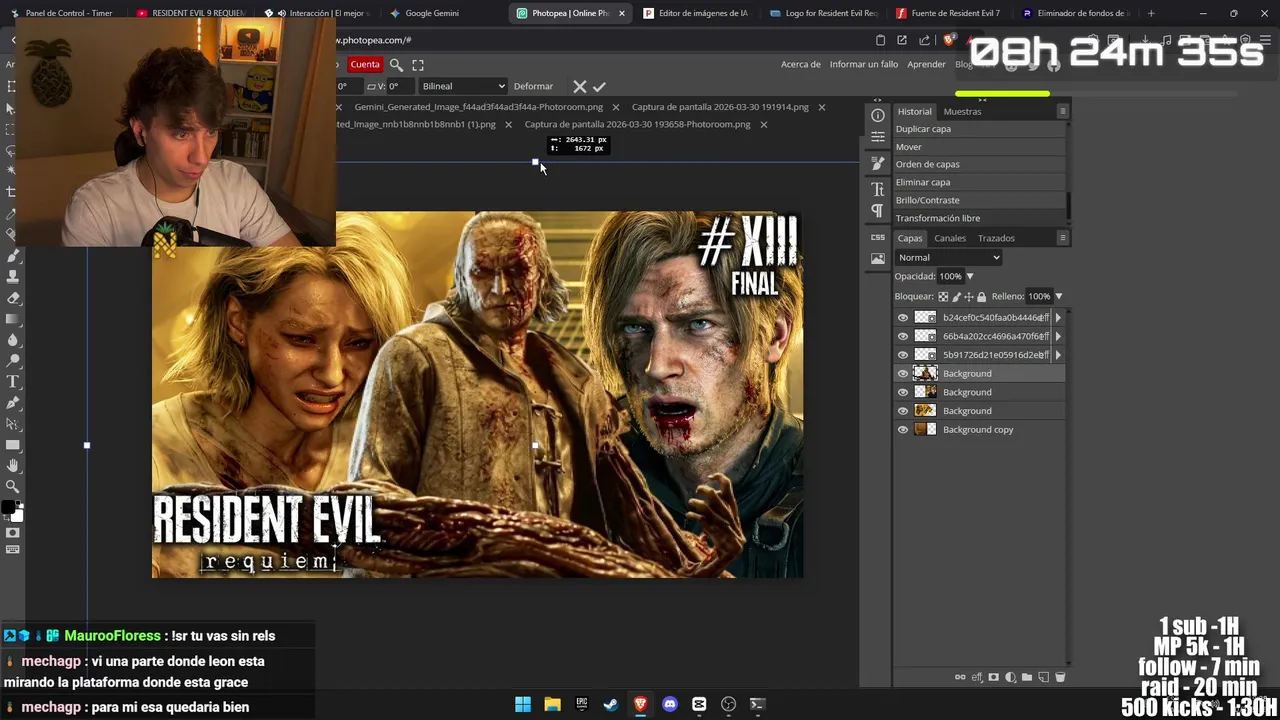The height and width of the screenshot is (720, 1280).
Task: Toggle lock position
Action: [968, 297]
